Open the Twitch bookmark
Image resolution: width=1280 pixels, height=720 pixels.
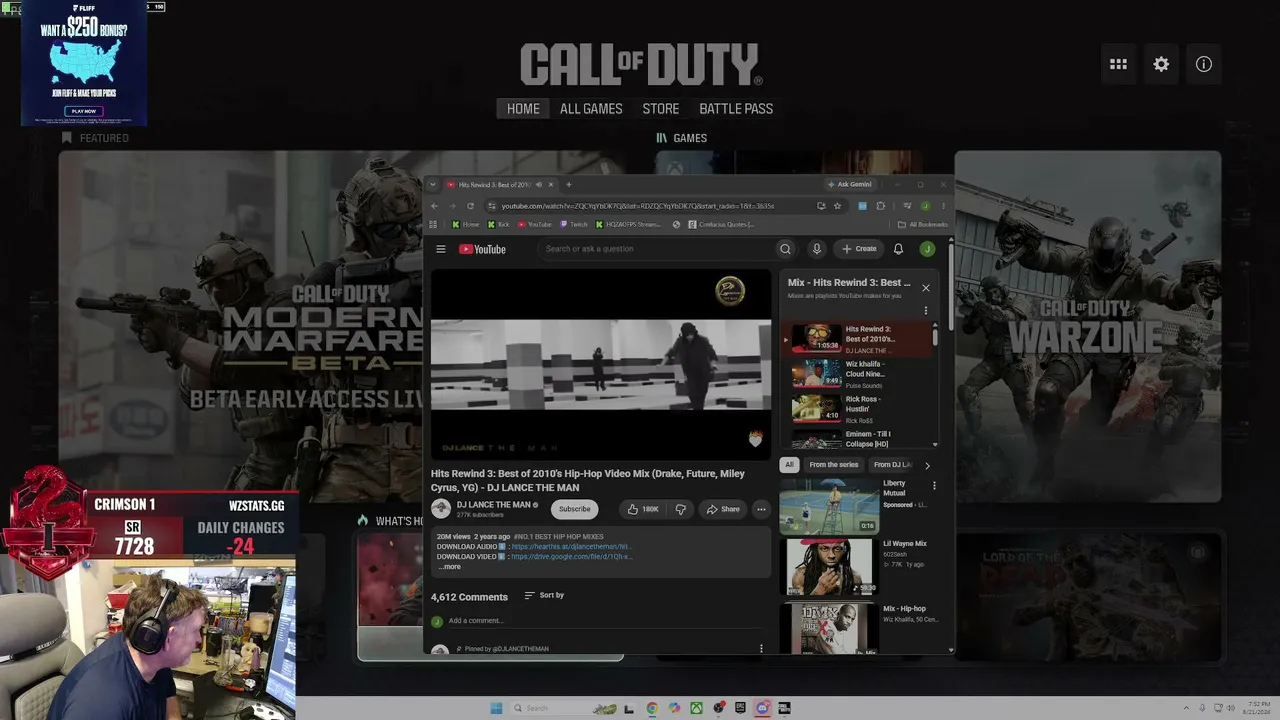pyautogui.click(x=574, y=224)
